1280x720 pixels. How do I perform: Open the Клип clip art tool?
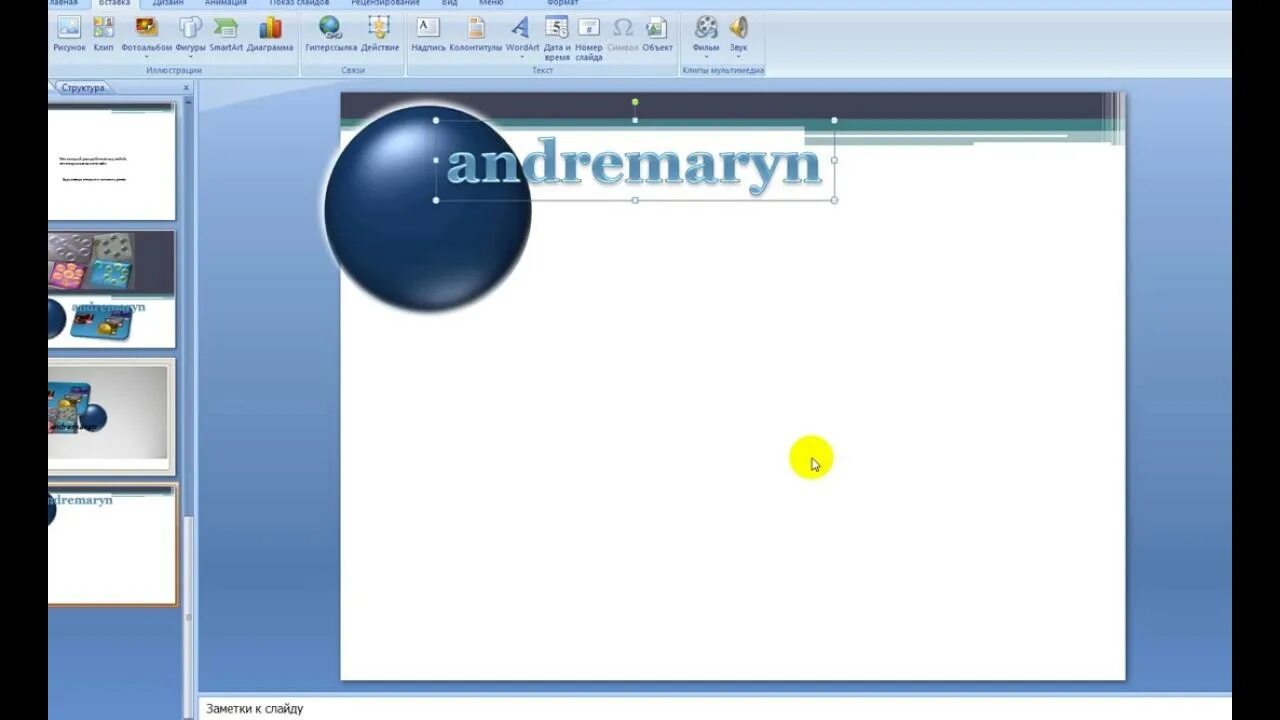pyautogui.click(x=103, y=35)
